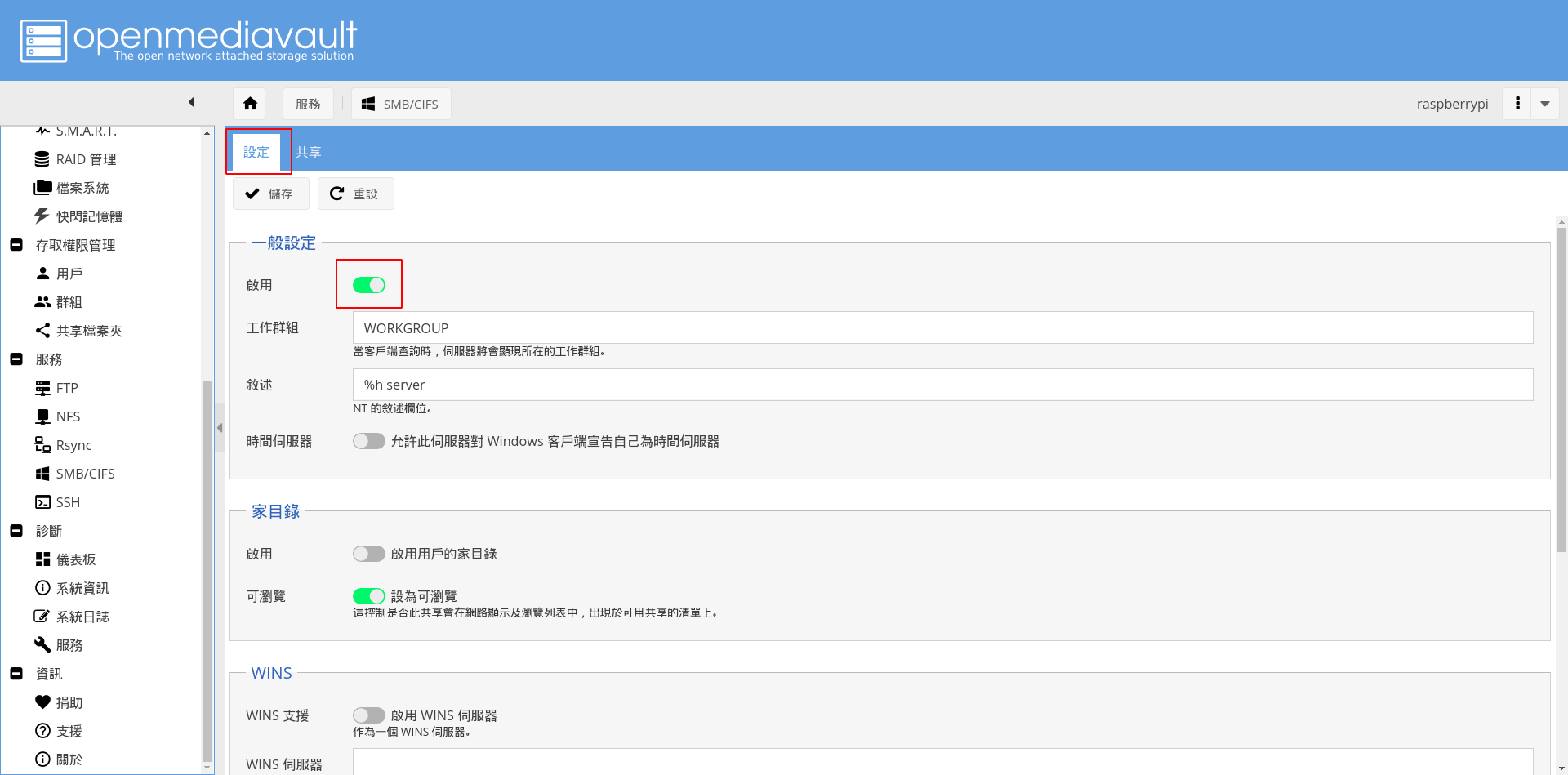
Task: Click the main panel vertical scrollbar
Action: click(1561, 392)
